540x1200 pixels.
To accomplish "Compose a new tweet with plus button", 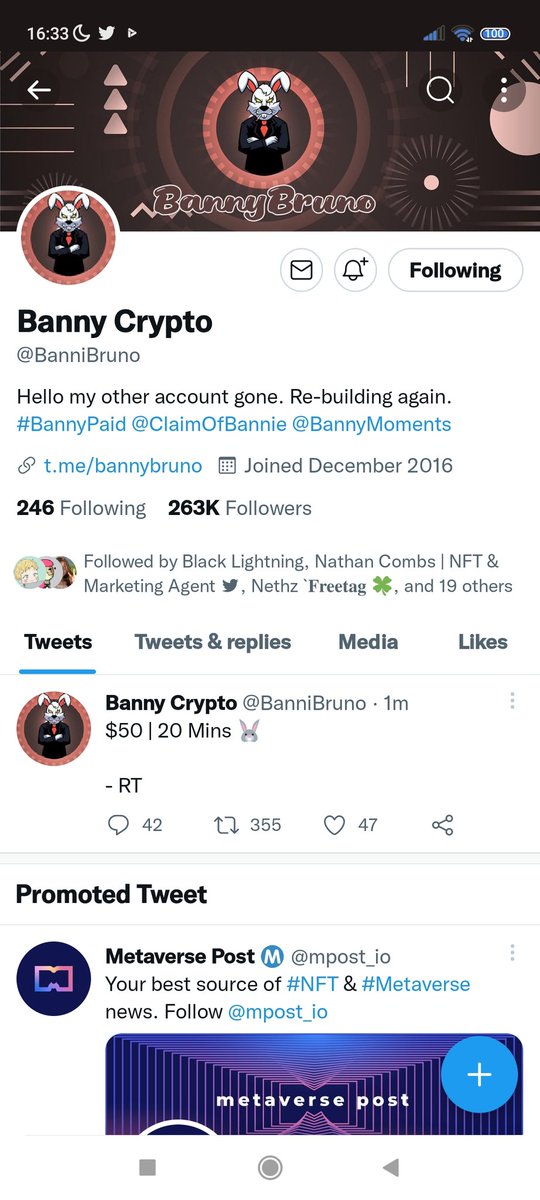I will (x=480, y=1075).
